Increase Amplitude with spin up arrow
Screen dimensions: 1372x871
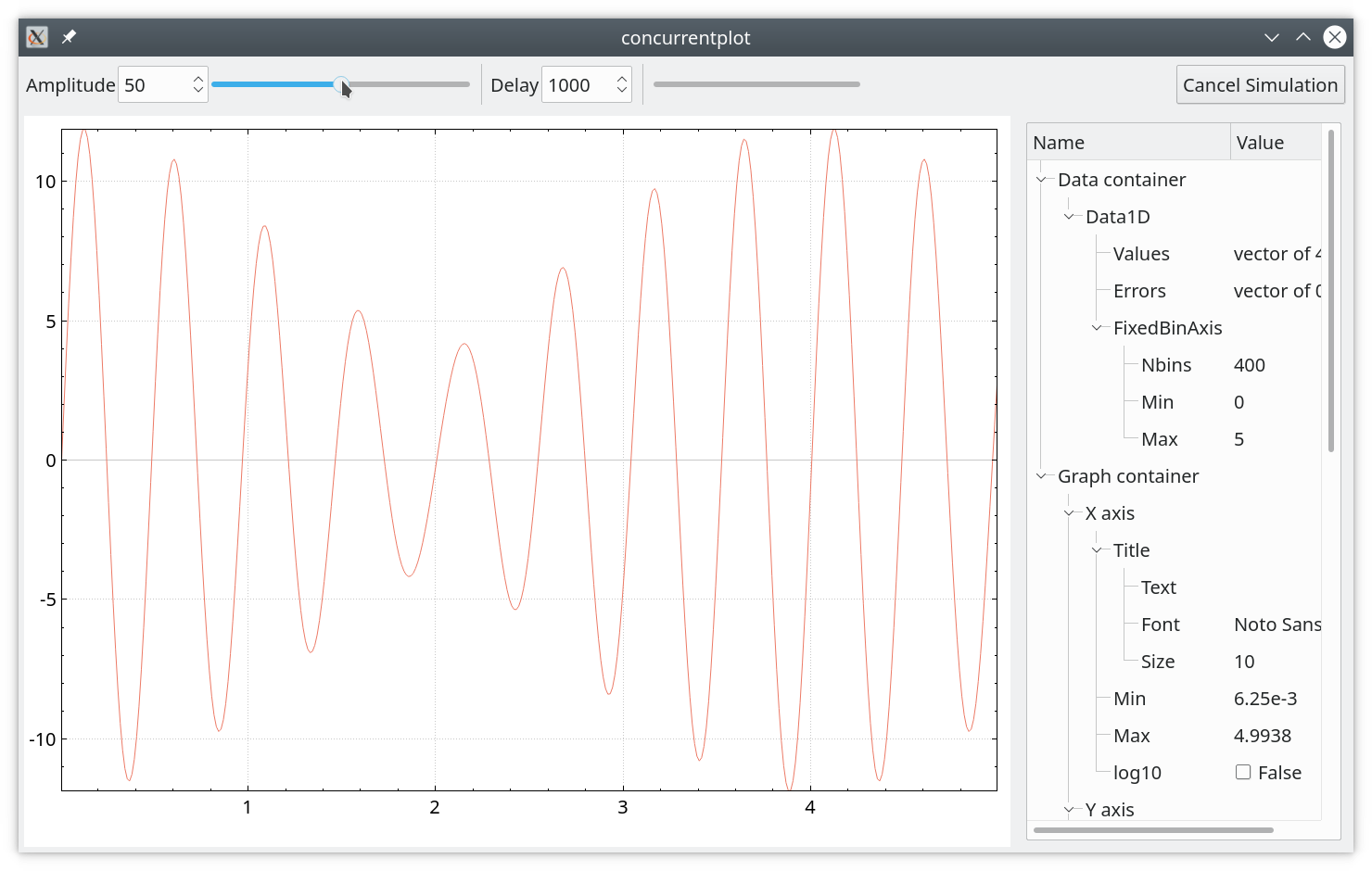click(x=198, y=79)
